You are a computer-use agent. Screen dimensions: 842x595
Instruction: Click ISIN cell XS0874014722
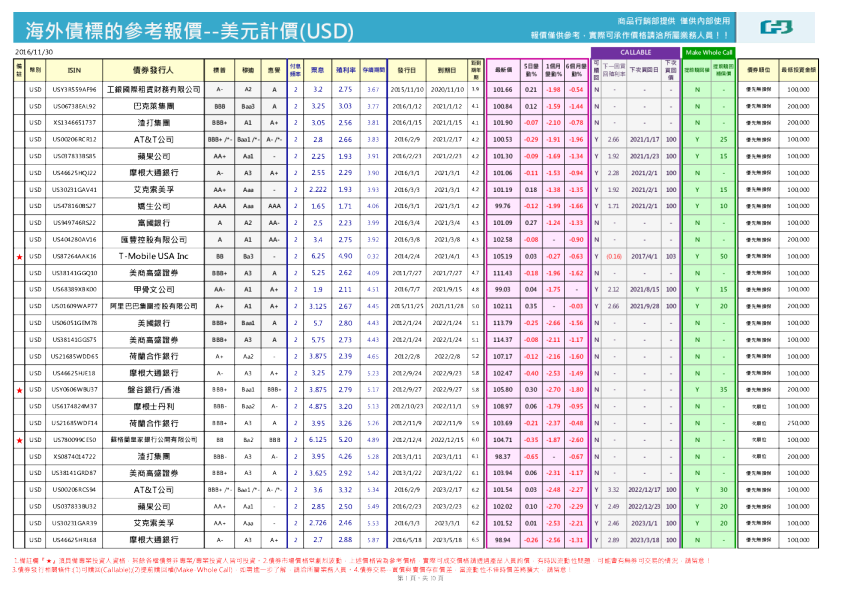click(x=75, y=456)
